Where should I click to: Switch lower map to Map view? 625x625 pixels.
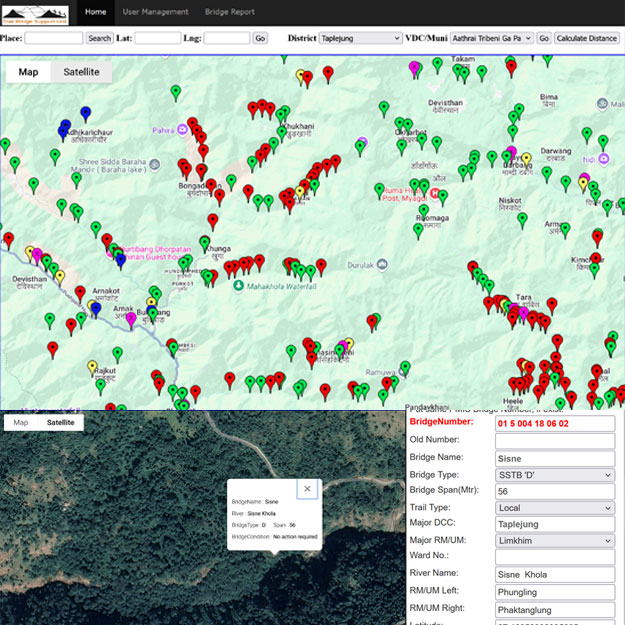21,423
